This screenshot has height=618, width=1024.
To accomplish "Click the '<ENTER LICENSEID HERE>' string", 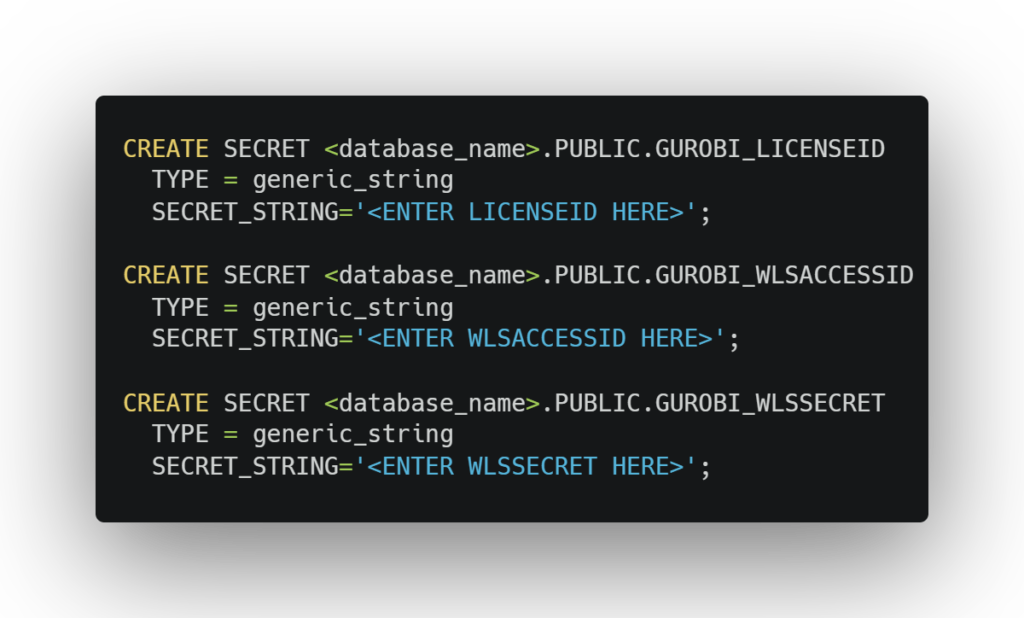I will (x=525, y=212).
